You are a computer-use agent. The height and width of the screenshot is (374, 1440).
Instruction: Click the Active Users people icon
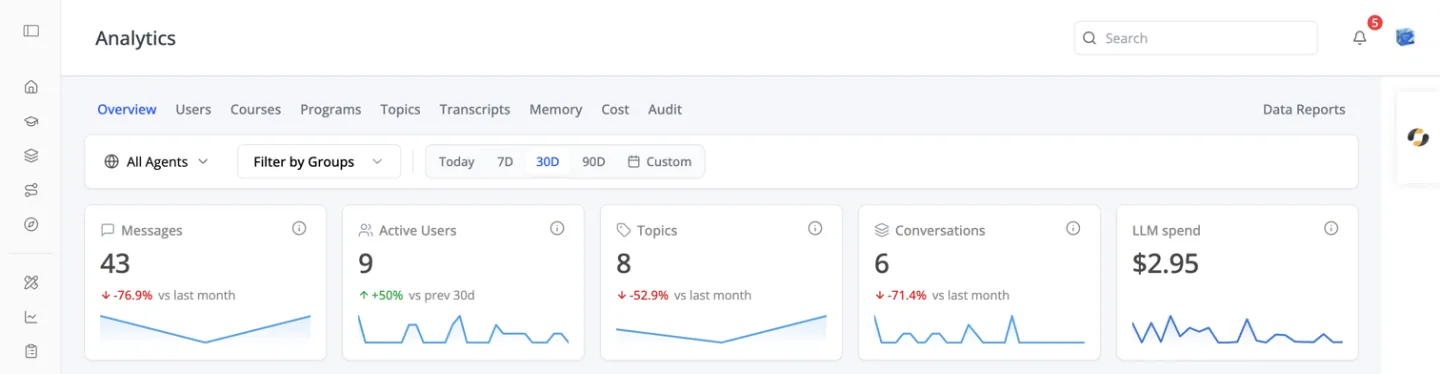366,230
